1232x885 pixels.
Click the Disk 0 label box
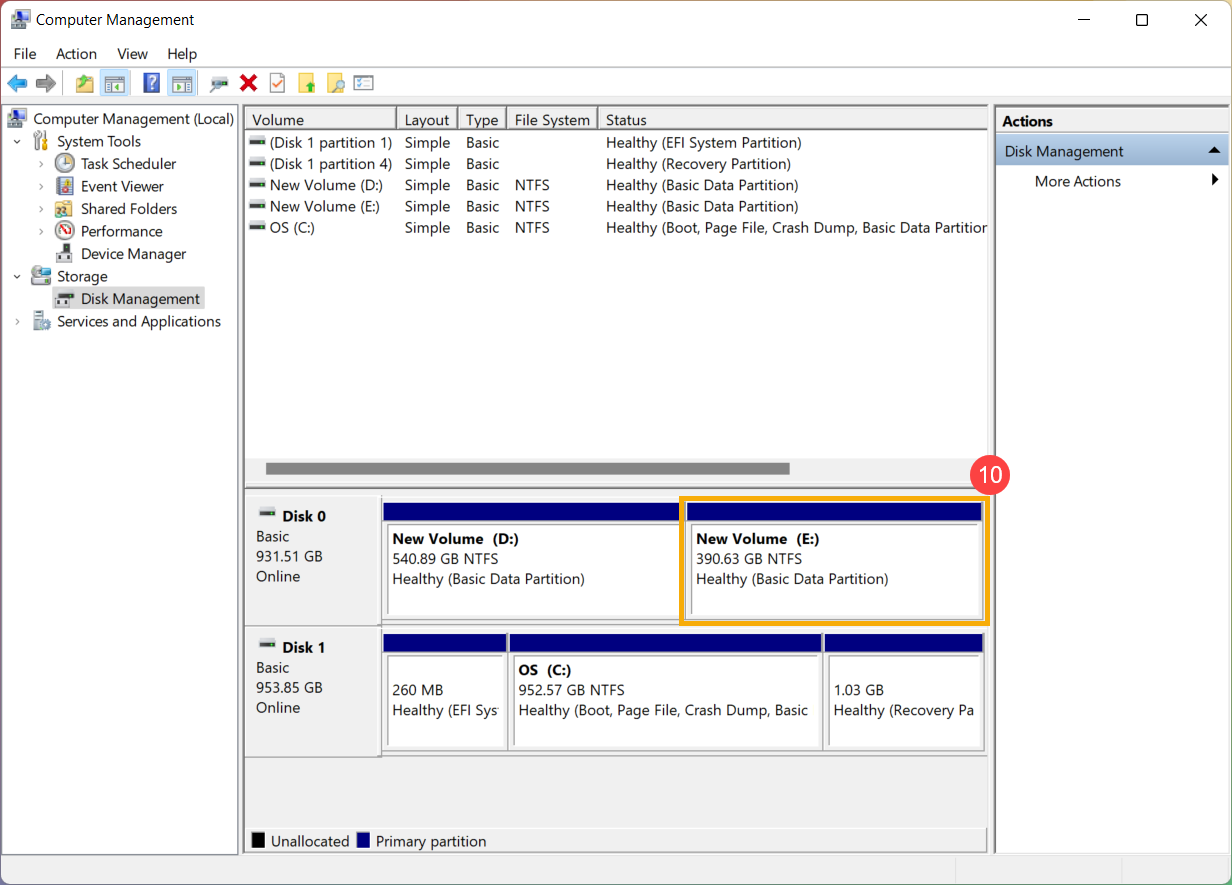(x=312, y=561)
